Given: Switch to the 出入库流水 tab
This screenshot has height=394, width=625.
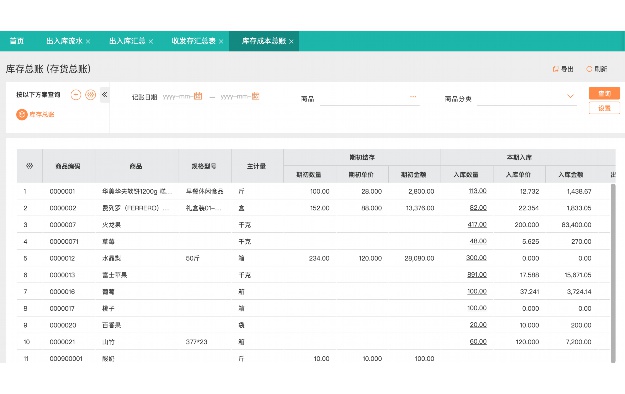Looking at the screenshot, I should click(64, 41).
